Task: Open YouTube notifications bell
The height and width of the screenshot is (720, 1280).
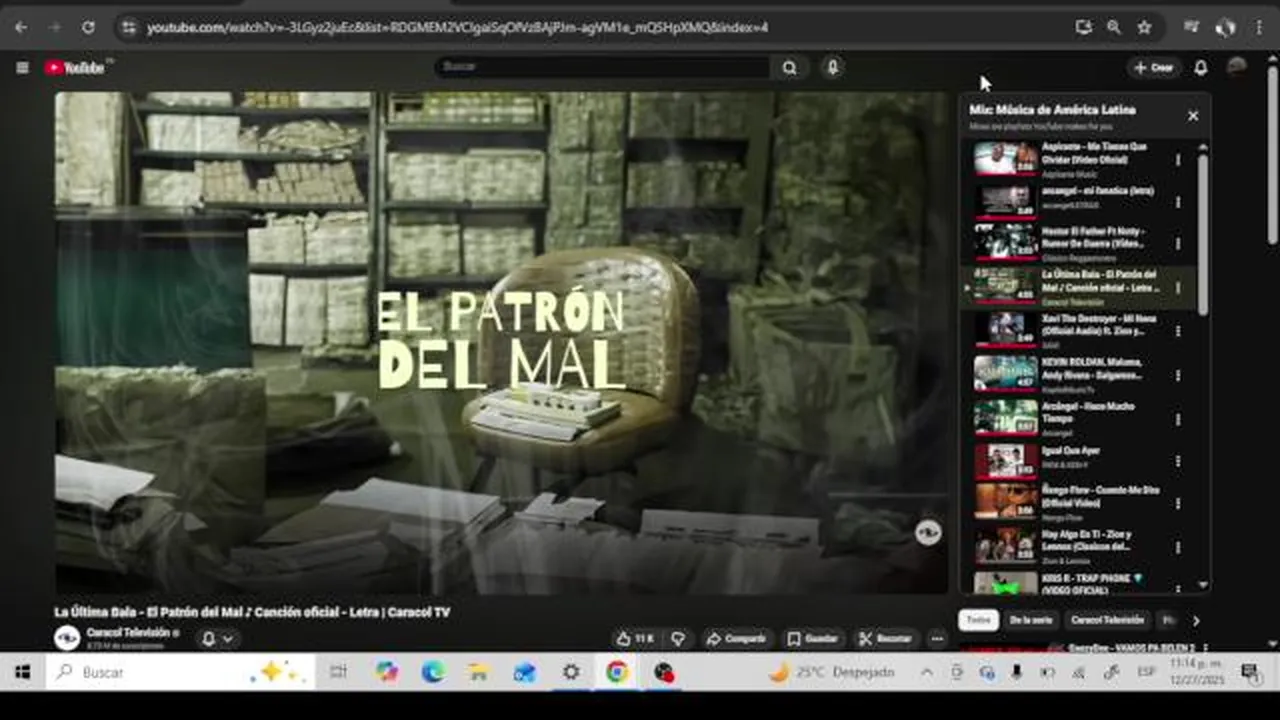Action: (x=1200, y=67)
